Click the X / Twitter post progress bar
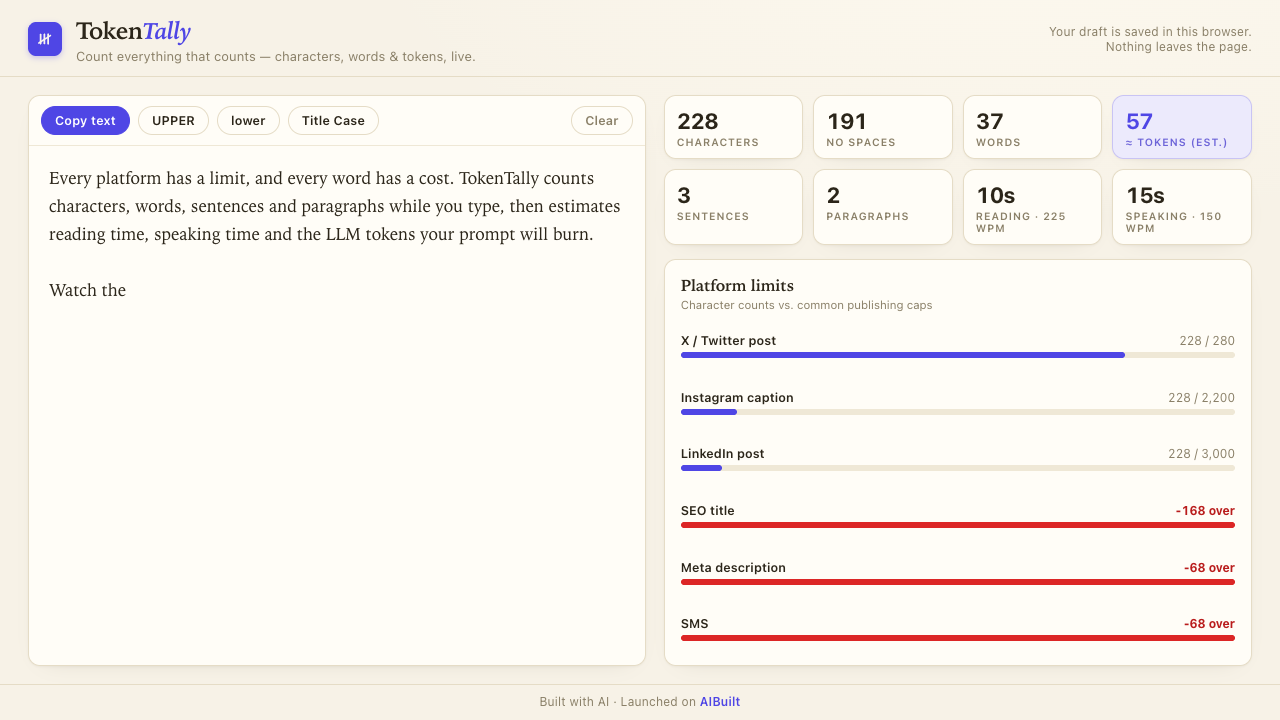1280x720 pixels. click(x=958, y=355)
